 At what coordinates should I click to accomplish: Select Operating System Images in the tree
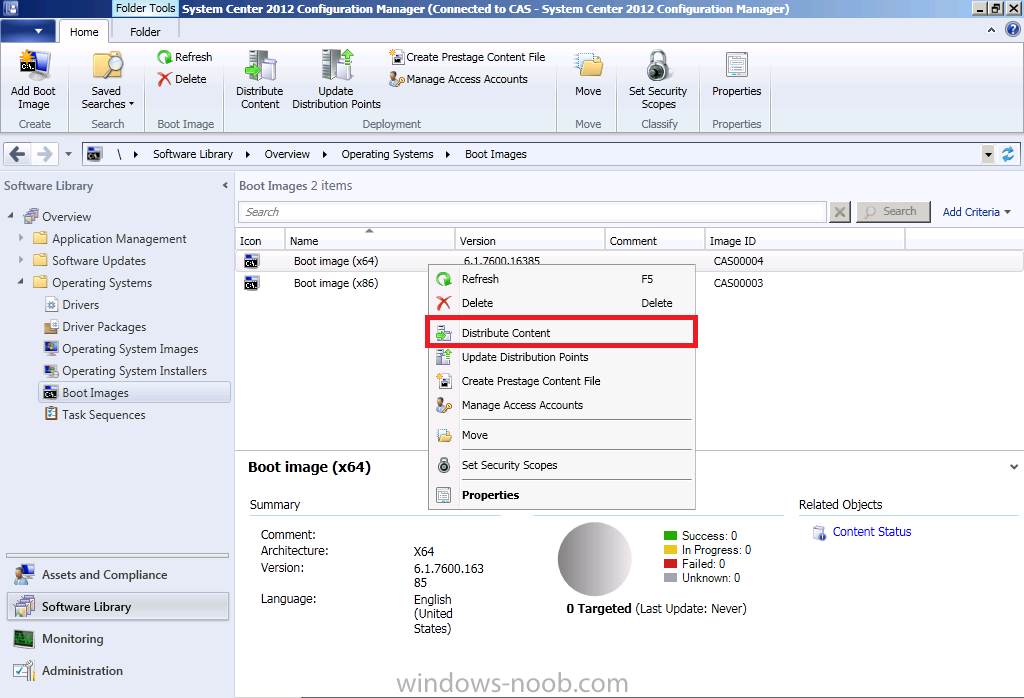130,349
